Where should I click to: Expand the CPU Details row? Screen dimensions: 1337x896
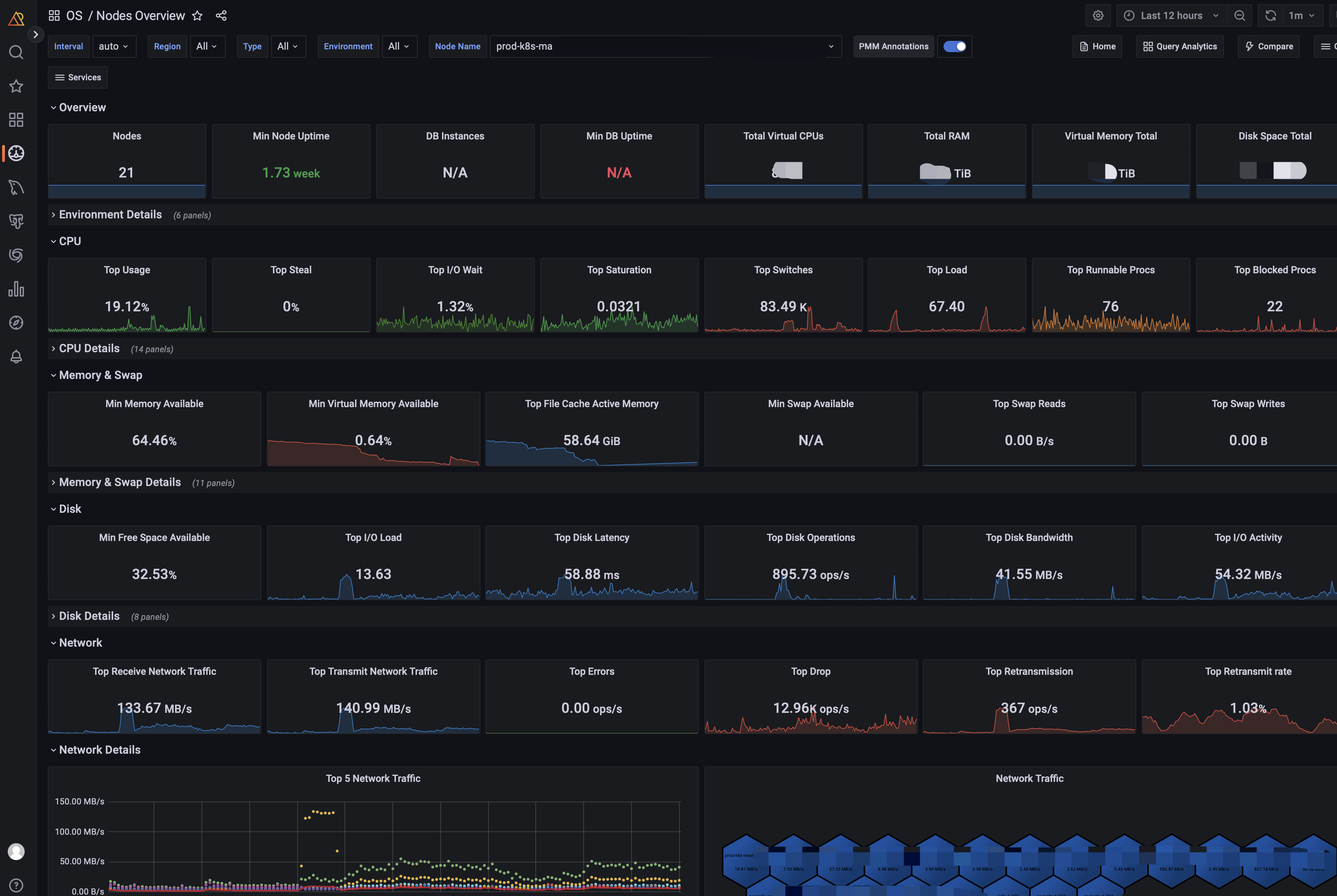click(89, 349)
